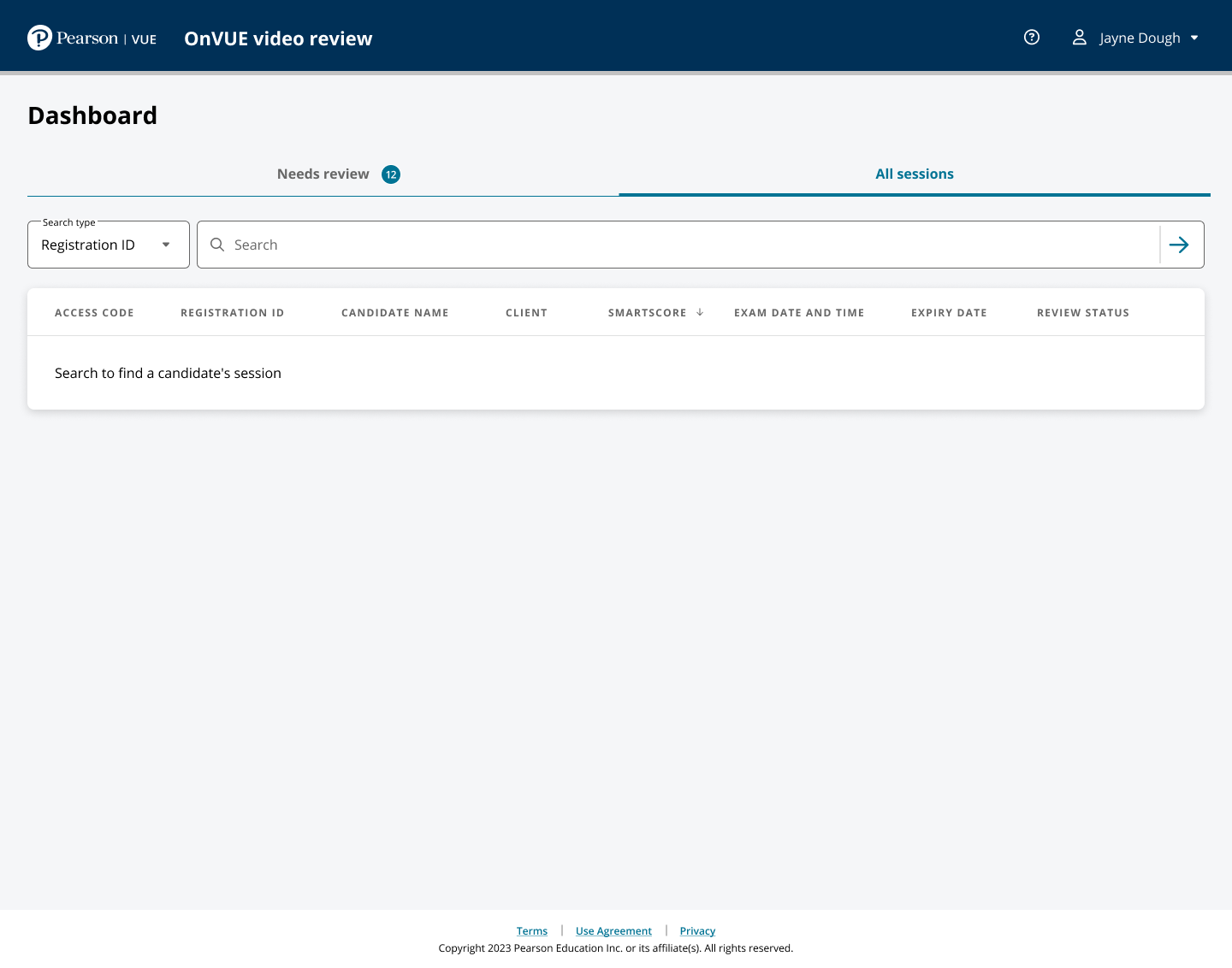Click the Access Code column header
Screen dimensions: 1232x968
click(x=94, y=313)
